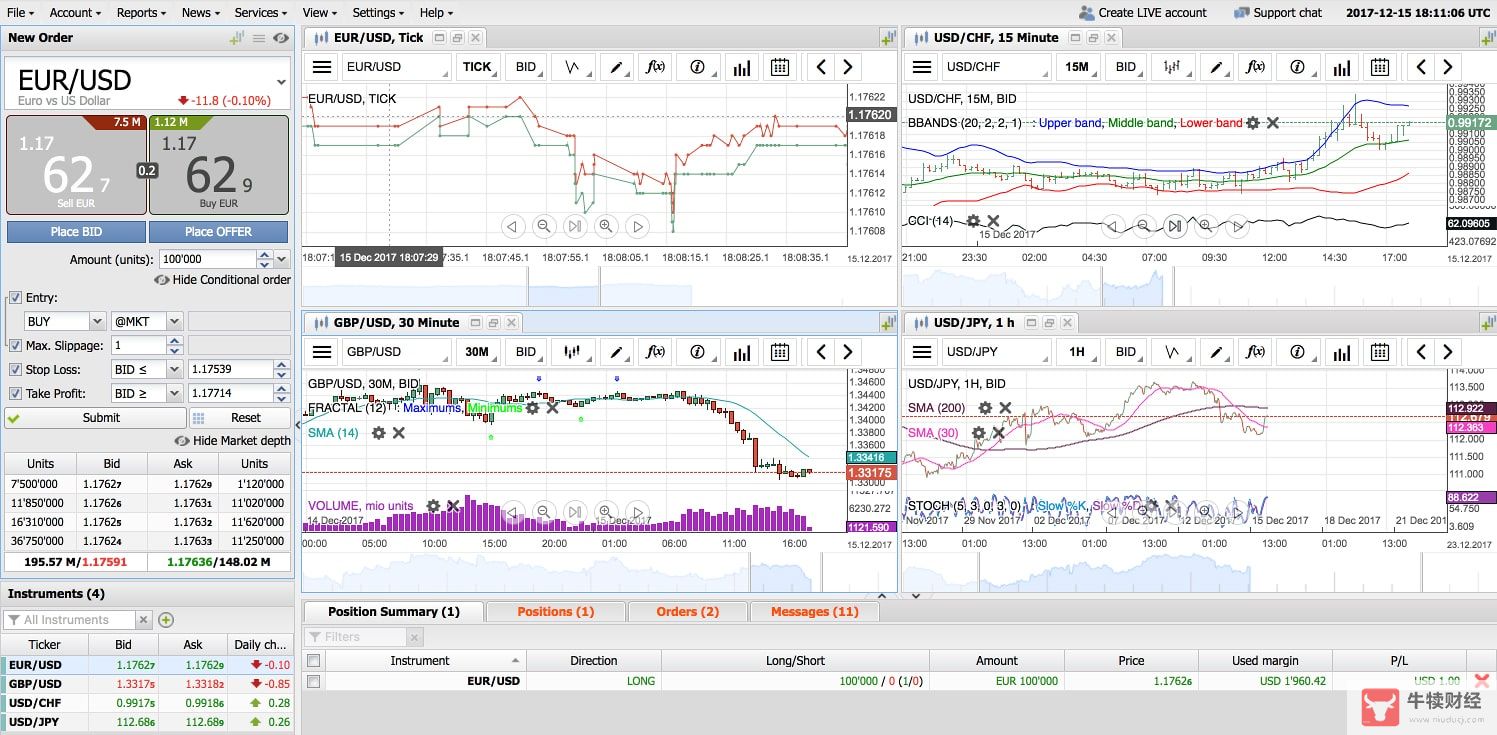The image size is (1497, 735).
Task: Open calendar icon in EUR/USD chart toolbar
Action: pos(780,67)
